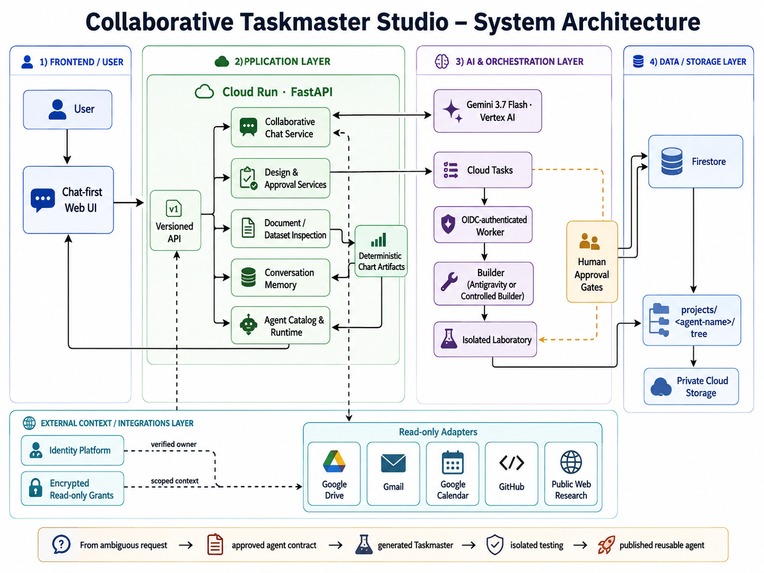
Task: Click the Agent Catalog robot icon
Action: point(248,325)
